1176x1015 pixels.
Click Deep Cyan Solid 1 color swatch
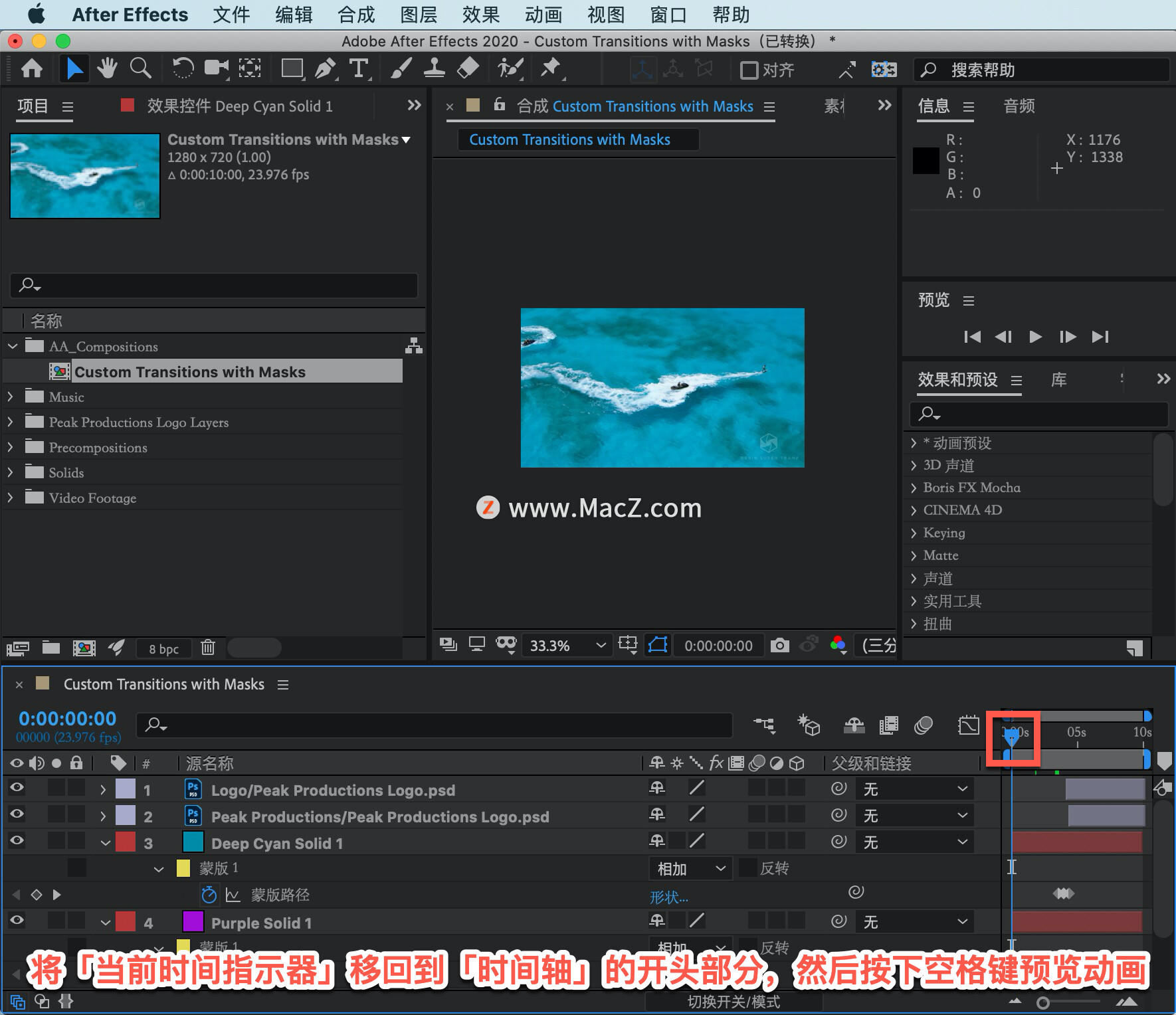point(193,842)
